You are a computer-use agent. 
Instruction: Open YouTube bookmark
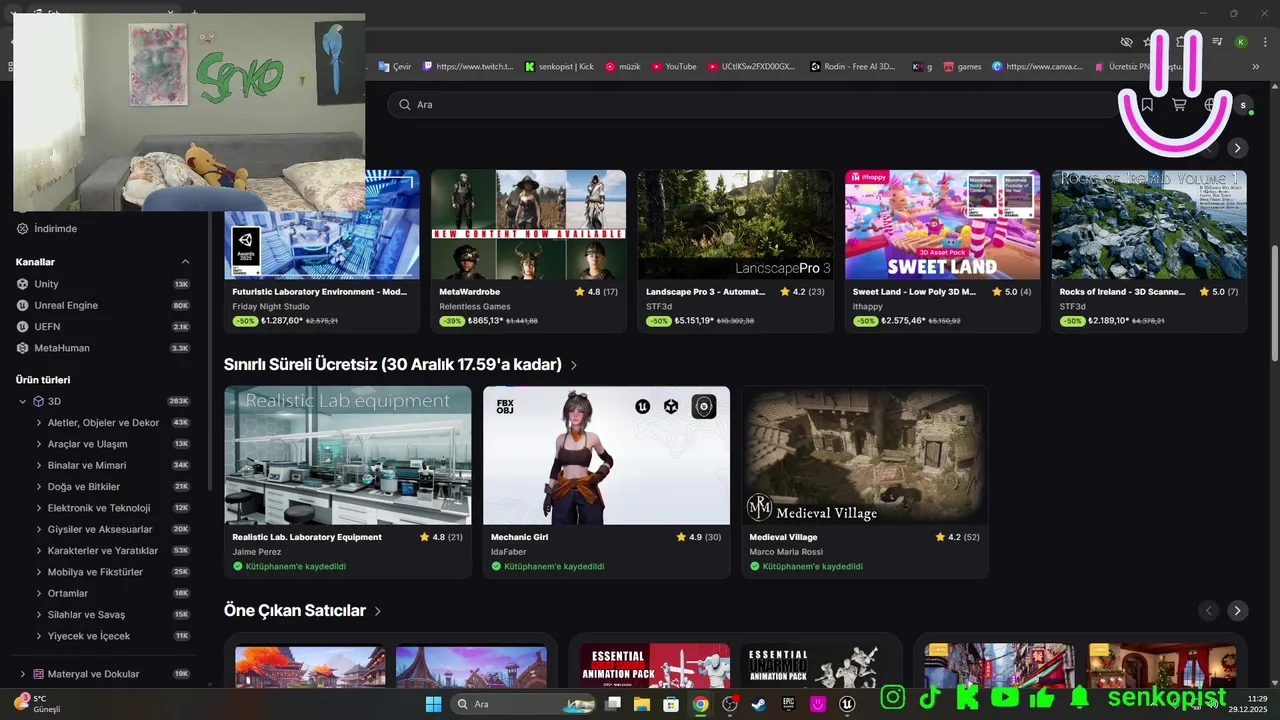point(674,66)
